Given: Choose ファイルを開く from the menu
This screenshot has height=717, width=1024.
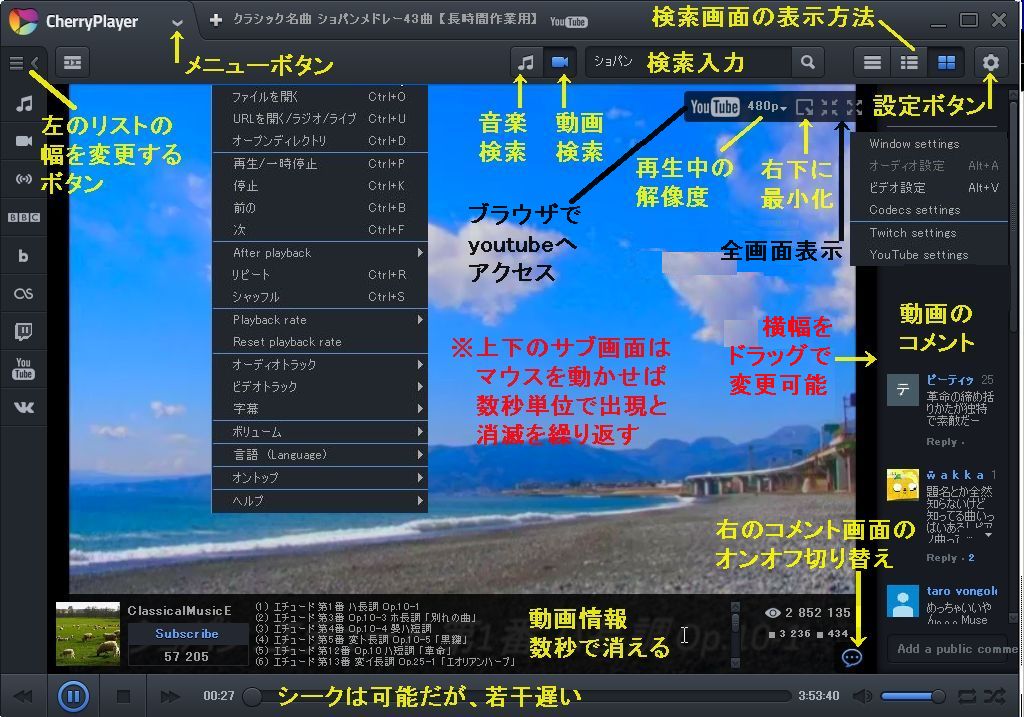Looking at the screenshot, I should 320,97.
